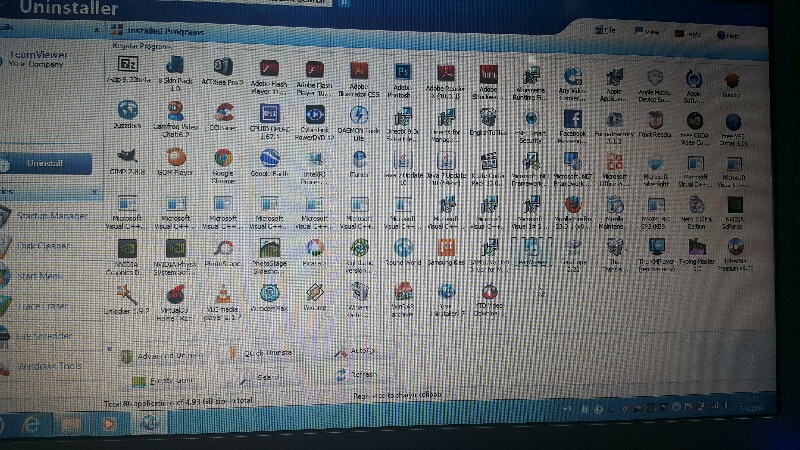Open the Help menu
Viewport: 800px width, 450px height.
coord(729,36)
